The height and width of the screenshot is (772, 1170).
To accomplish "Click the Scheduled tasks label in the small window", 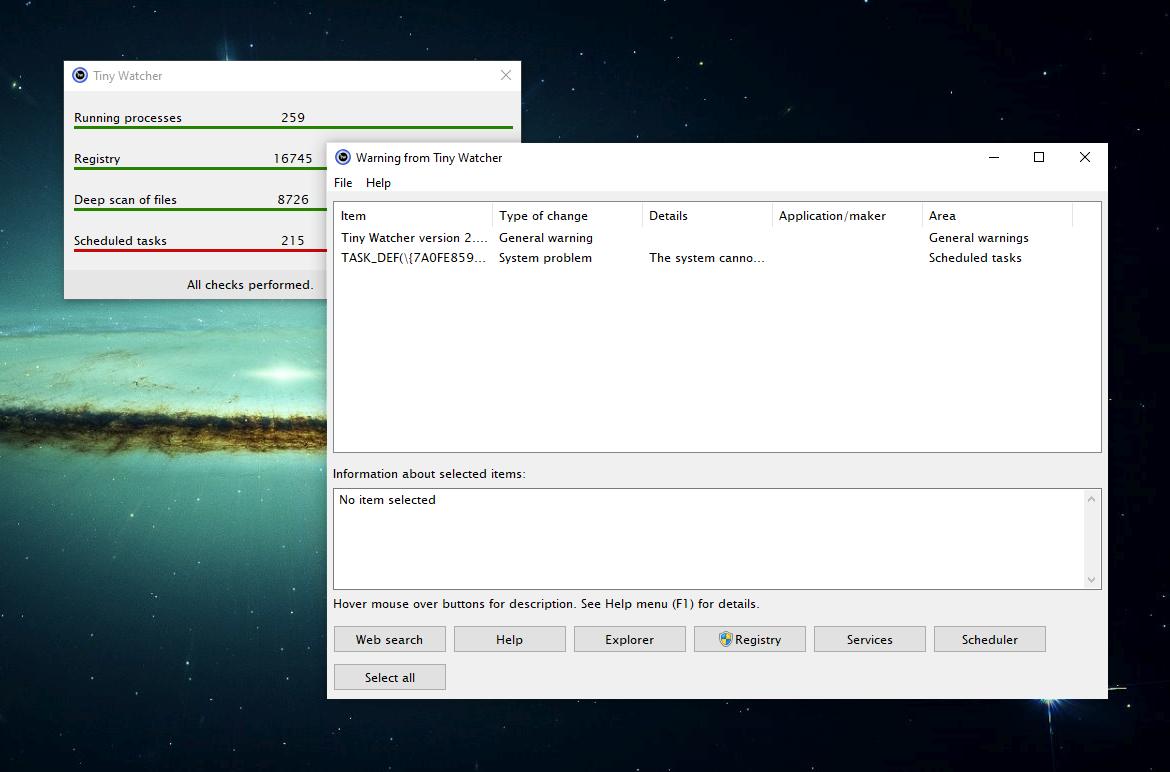I will point(120,241).
